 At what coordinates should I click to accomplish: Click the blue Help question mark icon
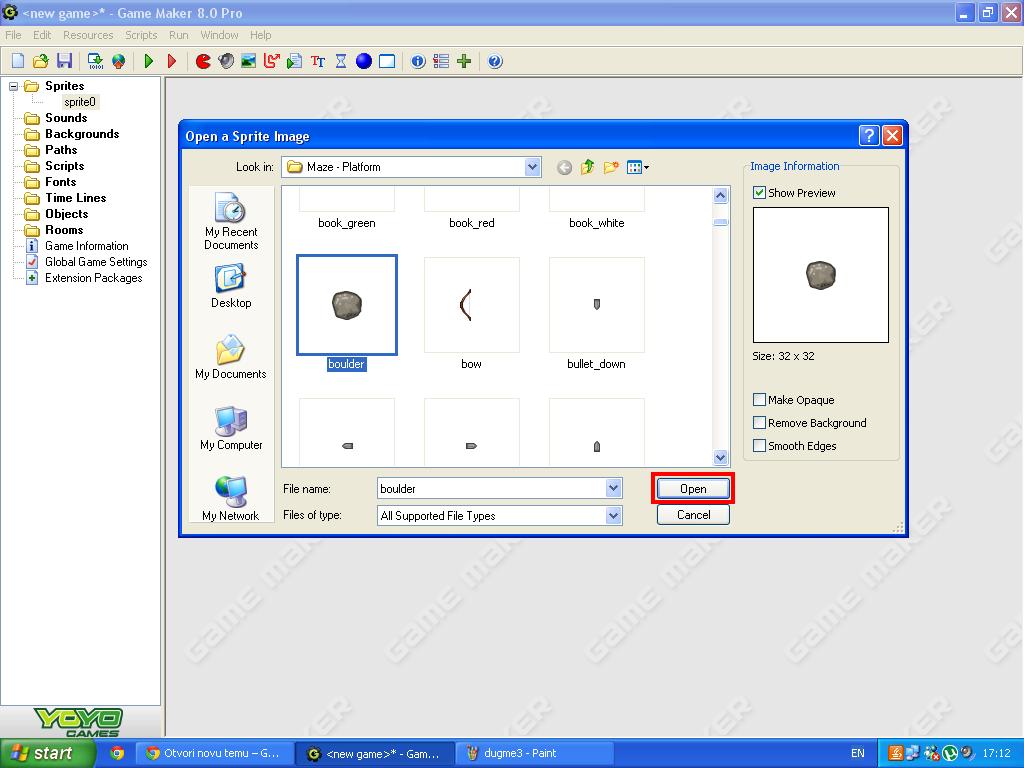pos(495,61)
